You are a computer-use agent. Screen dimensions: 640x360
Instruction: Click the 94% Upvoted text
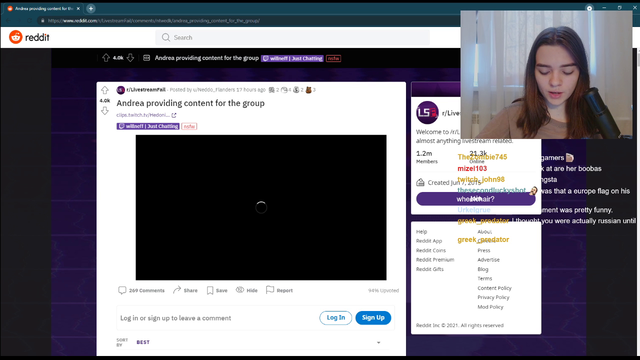coord(383,290)
